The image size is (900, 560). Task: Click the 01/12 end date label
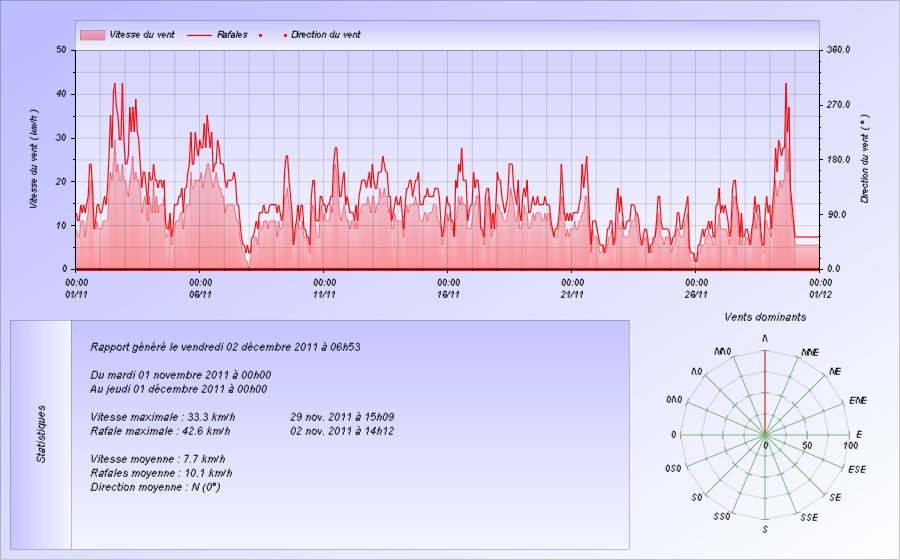click(820, 294)
